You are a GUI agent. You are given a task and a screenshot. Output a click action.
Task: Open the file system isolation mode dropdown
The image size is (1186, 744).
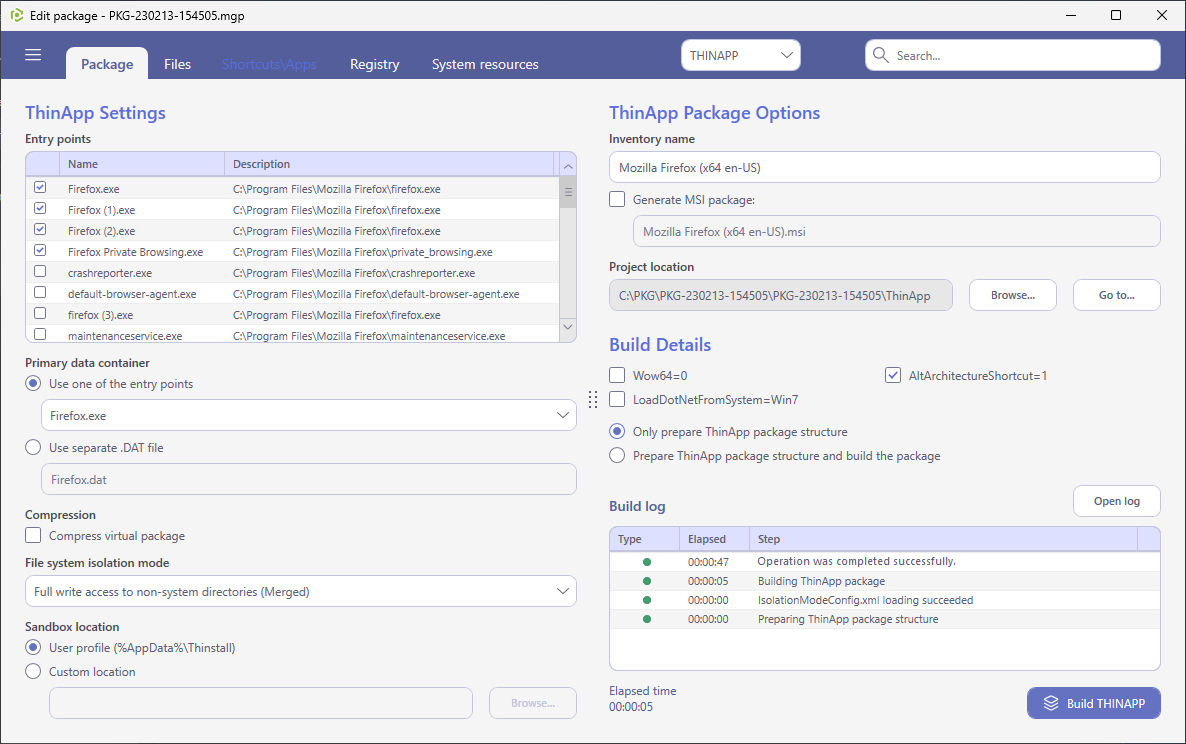tap(300, 591)
